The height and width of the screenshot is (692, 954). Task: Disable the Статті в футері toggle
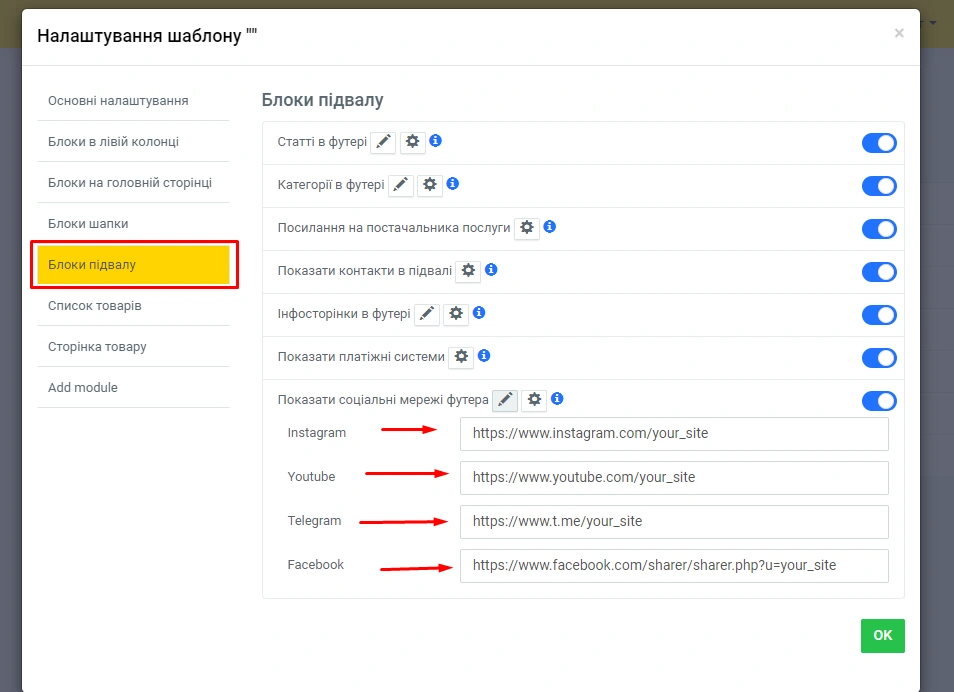[x=879, y=143]
